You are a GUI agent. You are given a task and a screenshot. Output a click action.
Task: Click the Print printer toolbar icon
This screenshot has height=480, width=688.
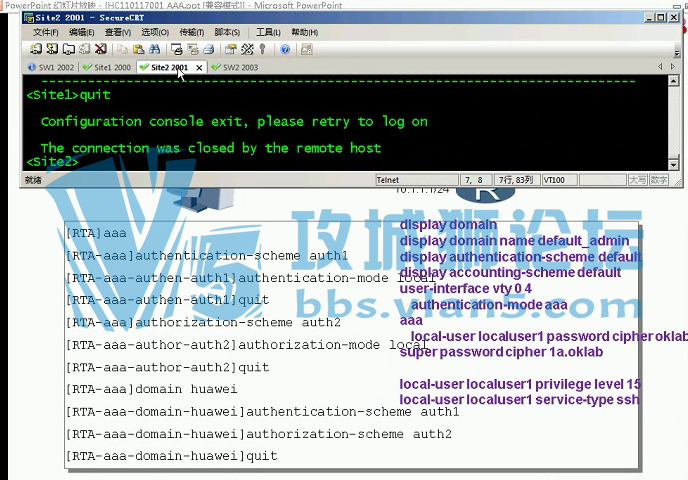[x=209, y=49]
